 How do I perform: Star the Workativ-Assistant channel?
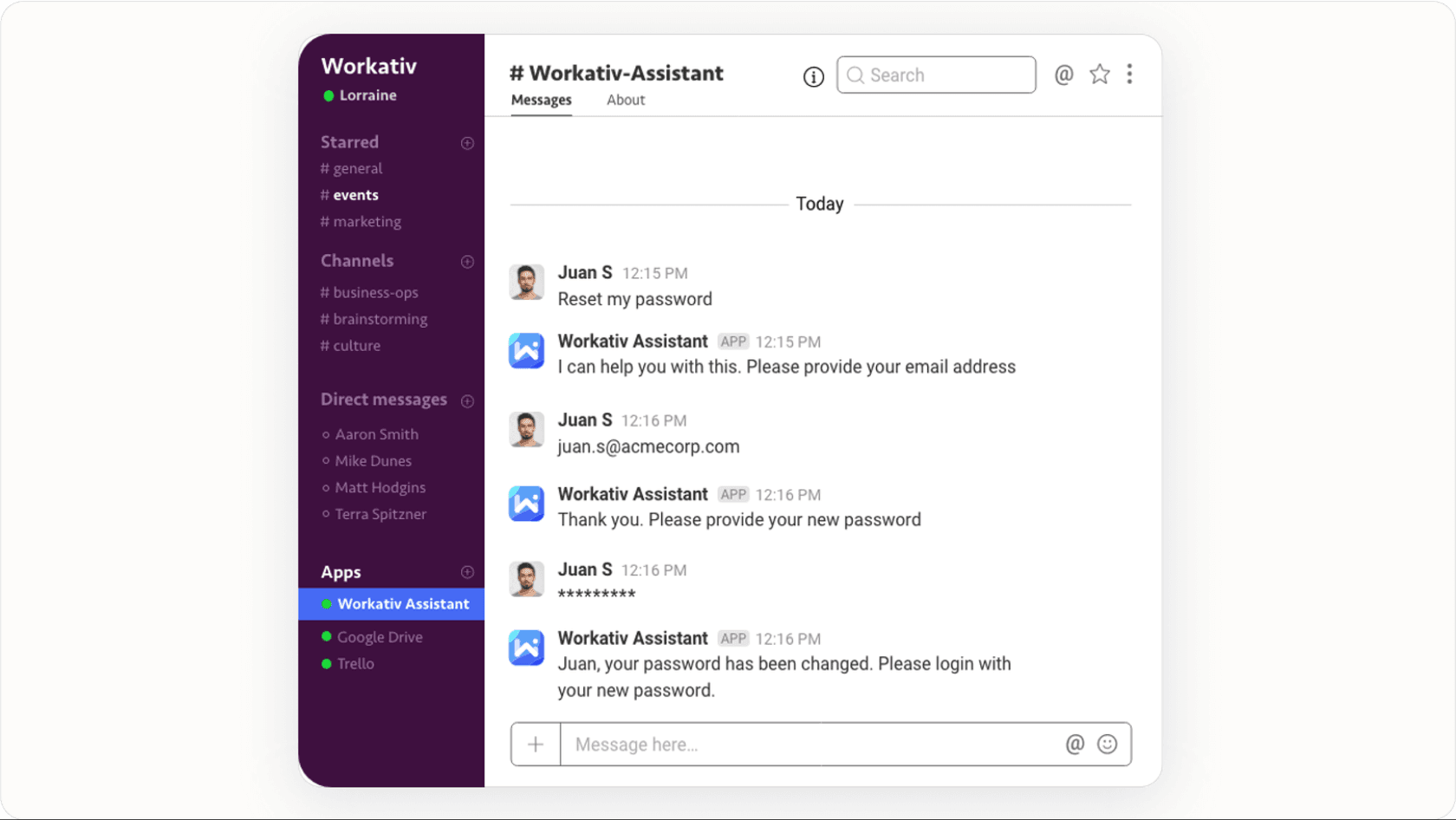[1099, 75]
